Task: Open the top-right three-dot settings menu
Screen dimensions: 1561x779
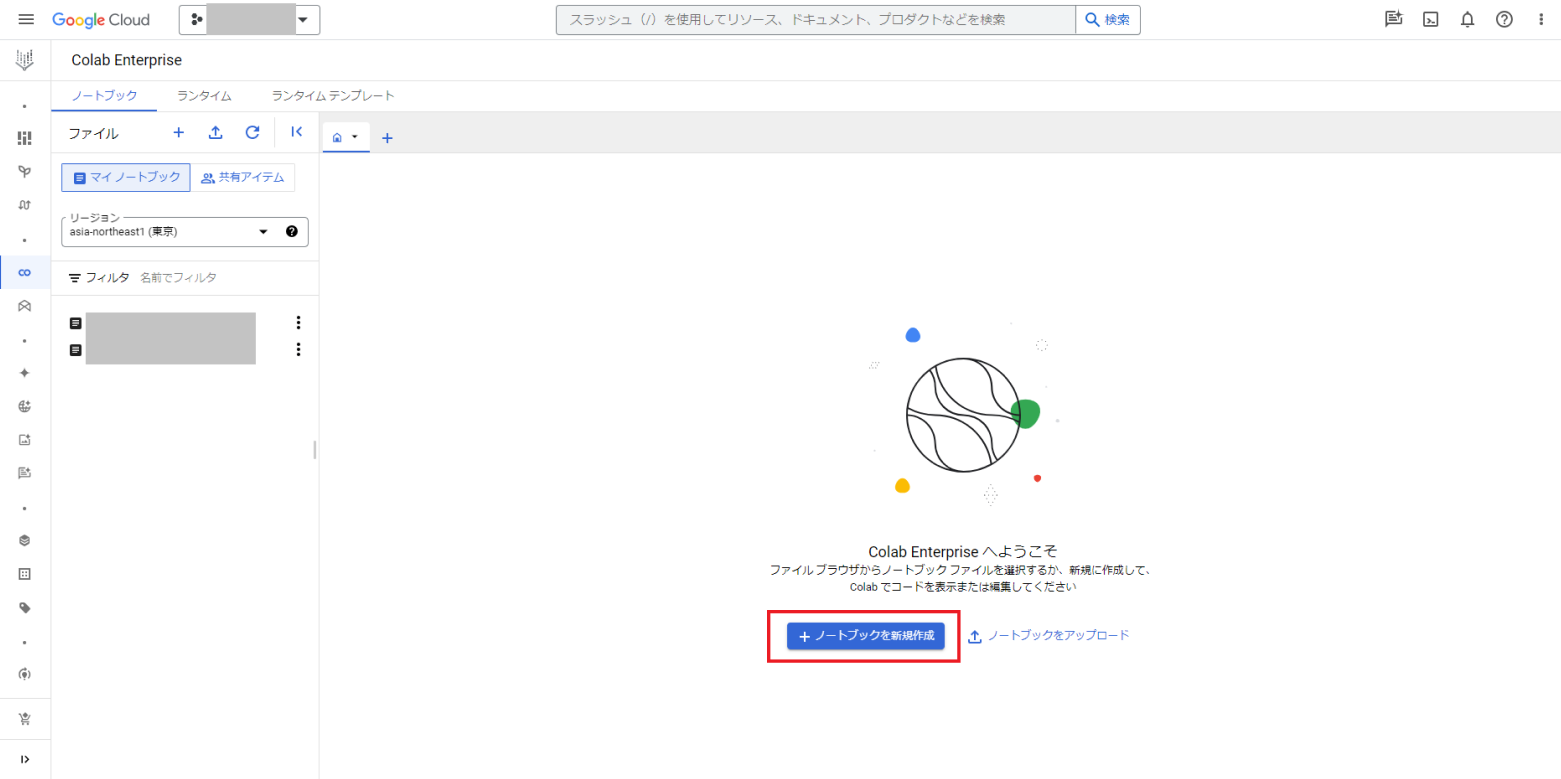Action: [1541, 19]
